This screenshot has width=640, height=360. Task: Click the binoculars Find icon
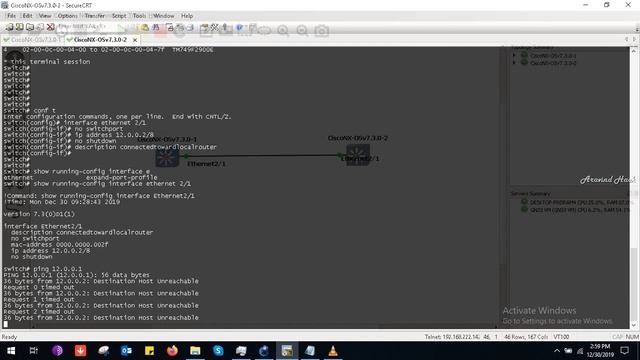pyautogui.click(x=156, y=27)
